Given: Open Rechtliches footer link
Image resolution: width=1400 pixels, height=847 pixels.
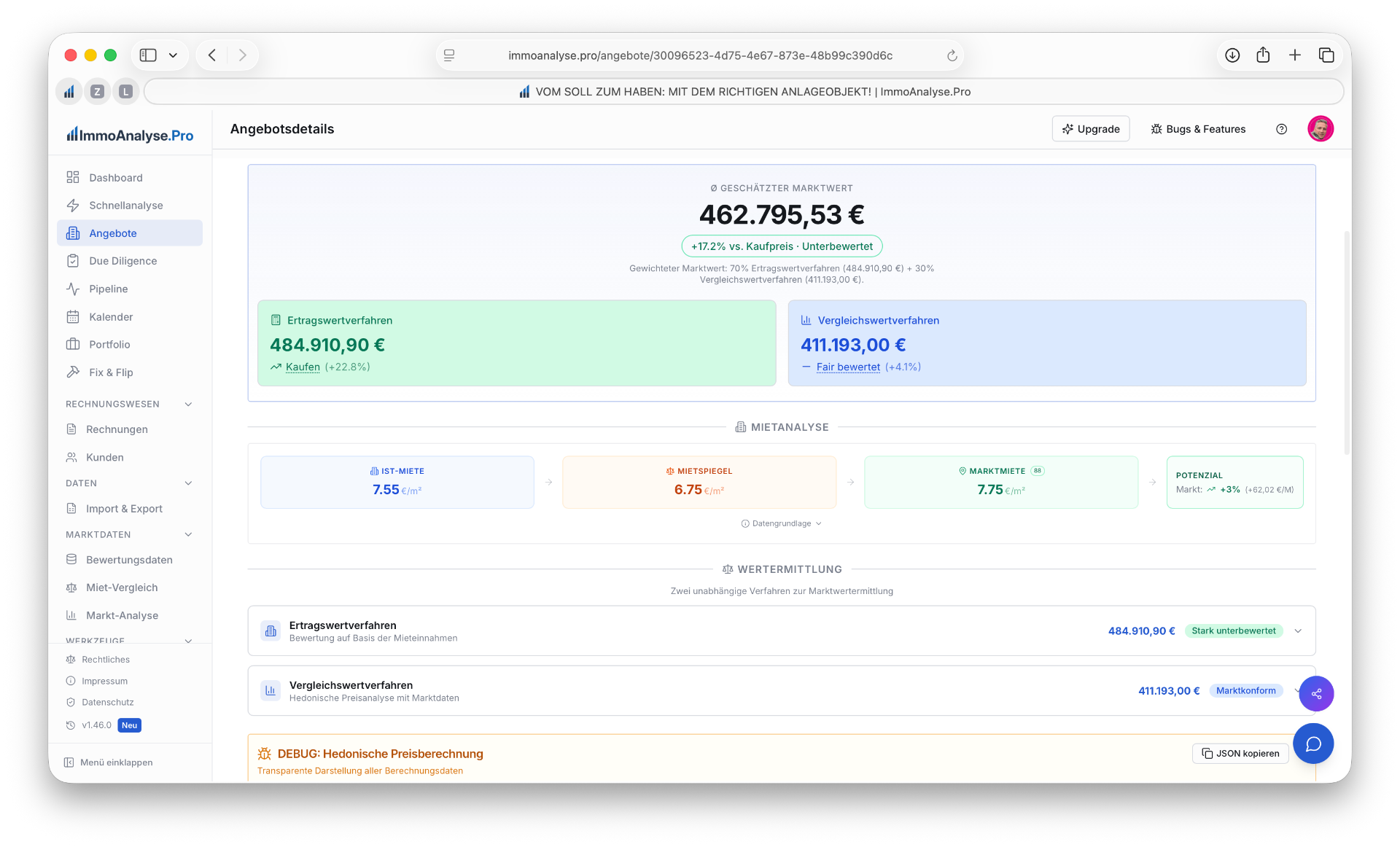Looking at the screenshot, I should (106, 660).
